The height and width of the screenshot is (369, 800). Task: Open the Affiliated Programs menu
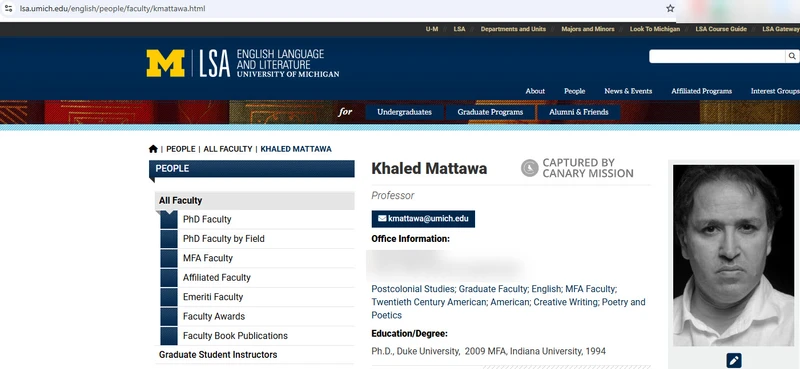[x=702, y=91]
